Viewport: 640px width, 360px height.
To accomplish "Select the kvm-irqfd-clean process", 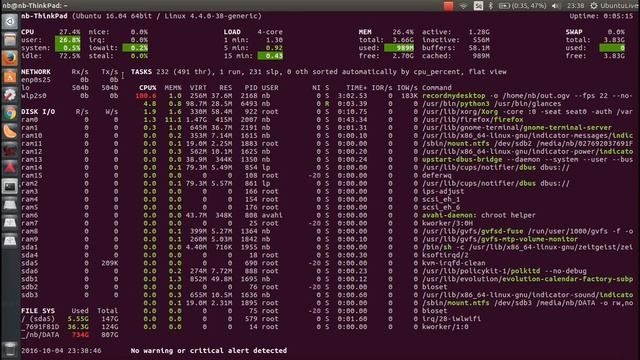I will coord(454,263).
